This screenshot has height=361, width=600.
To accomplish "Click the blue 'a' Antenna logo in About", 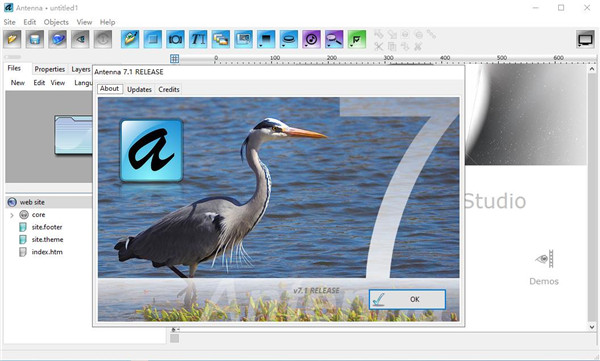I will [152, 150].
